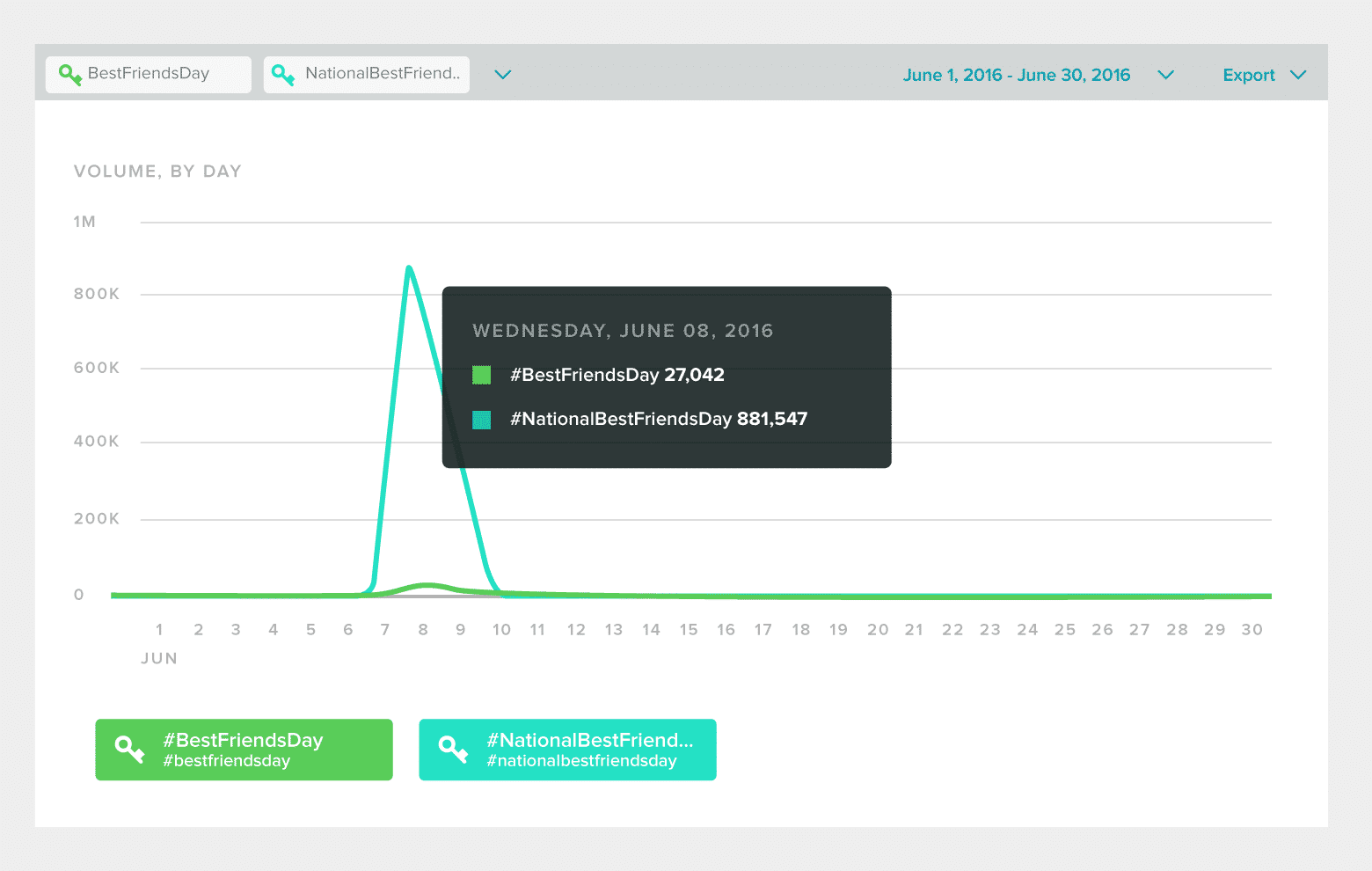1372x871 pixels.
Task: Click the 8 label on the date axis
Action: tap(422, 629)
